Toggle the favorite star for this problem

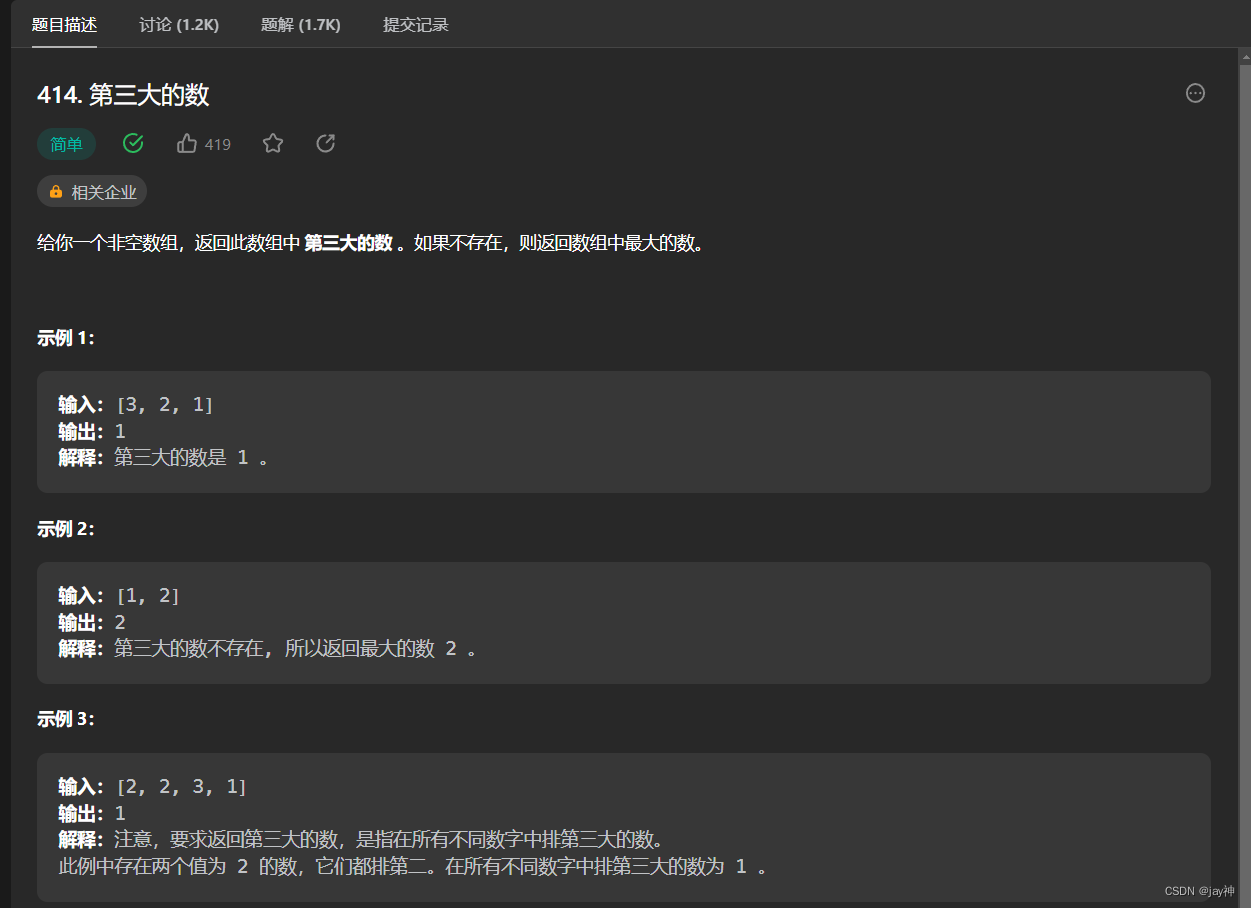click(273, 143)
